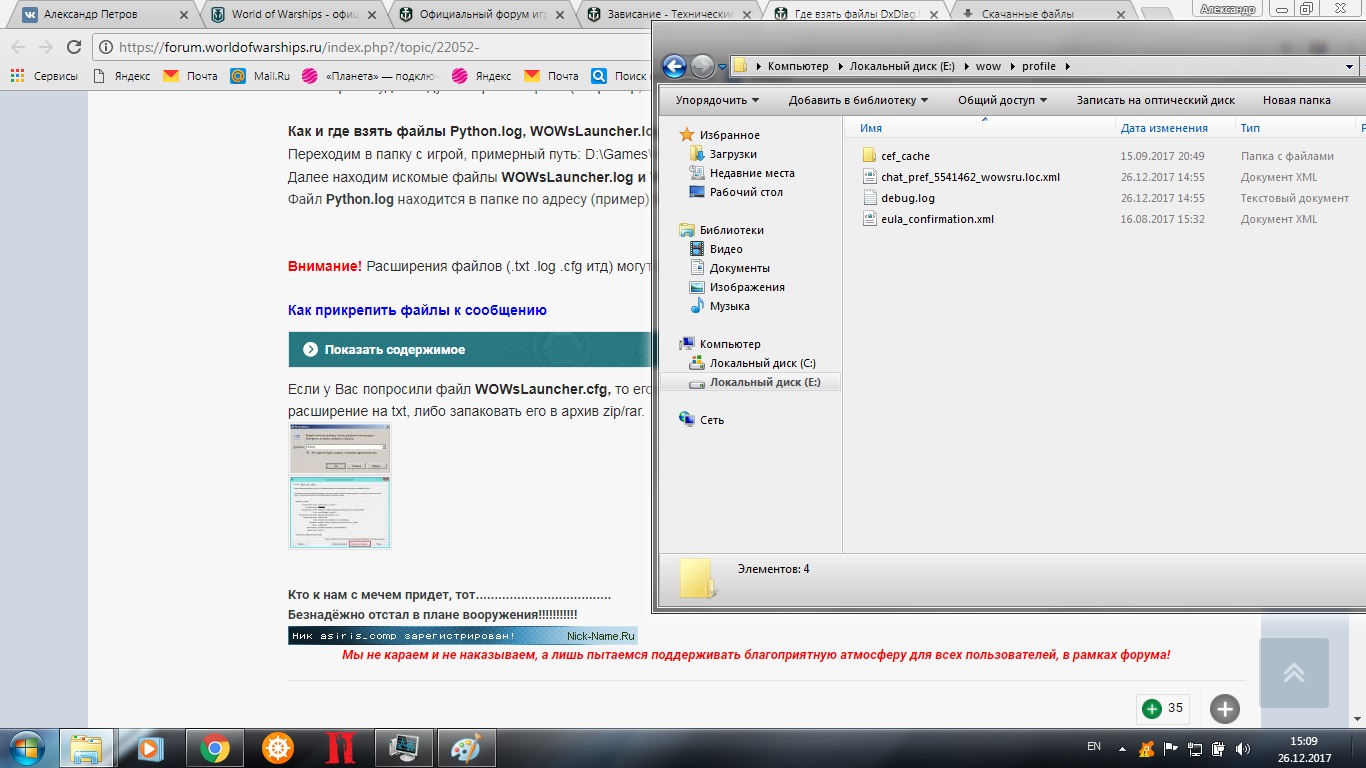Open World of Warships taskbar icon
Viewport: 1366px width, 768px height.
click(278, 748)
